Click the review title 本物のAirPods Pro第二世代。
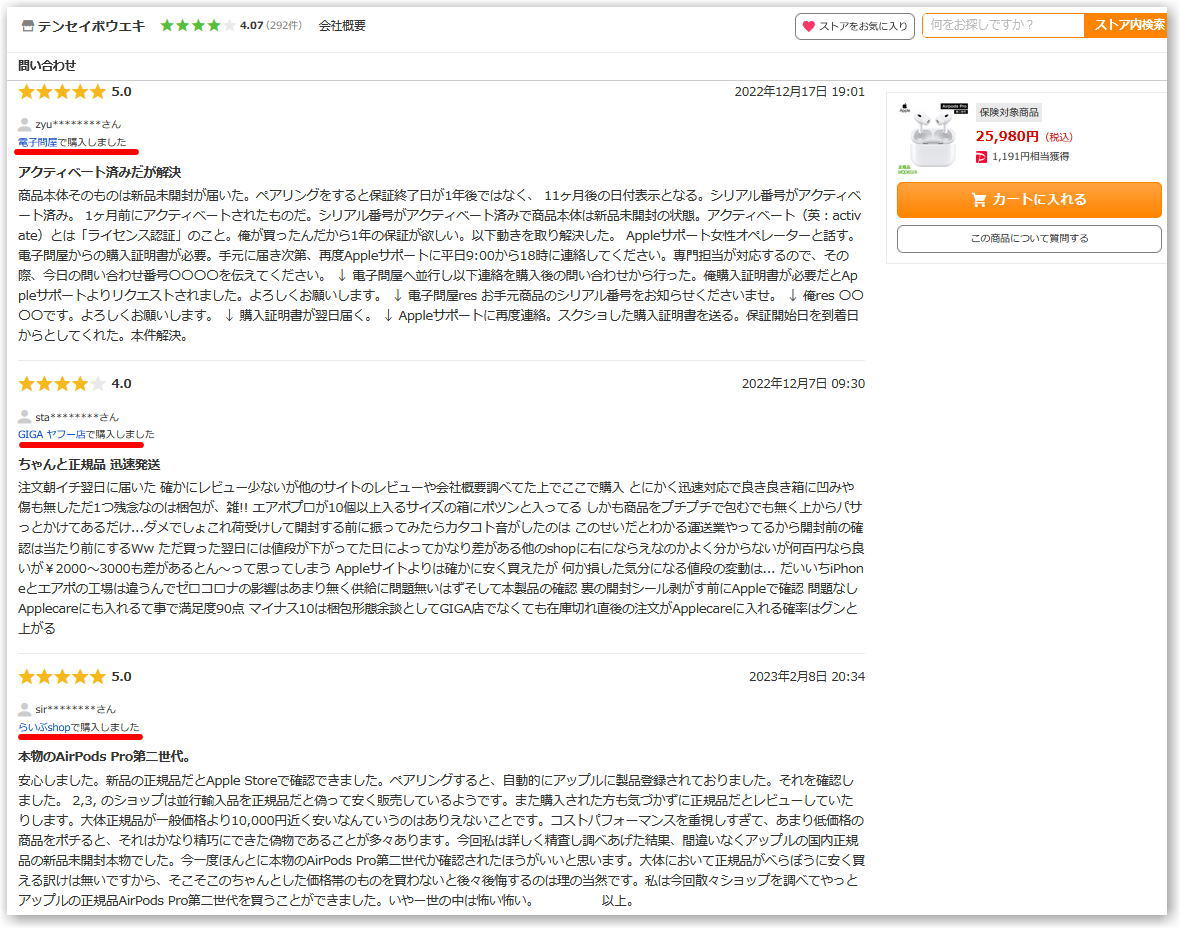 (x=105, y=756)
